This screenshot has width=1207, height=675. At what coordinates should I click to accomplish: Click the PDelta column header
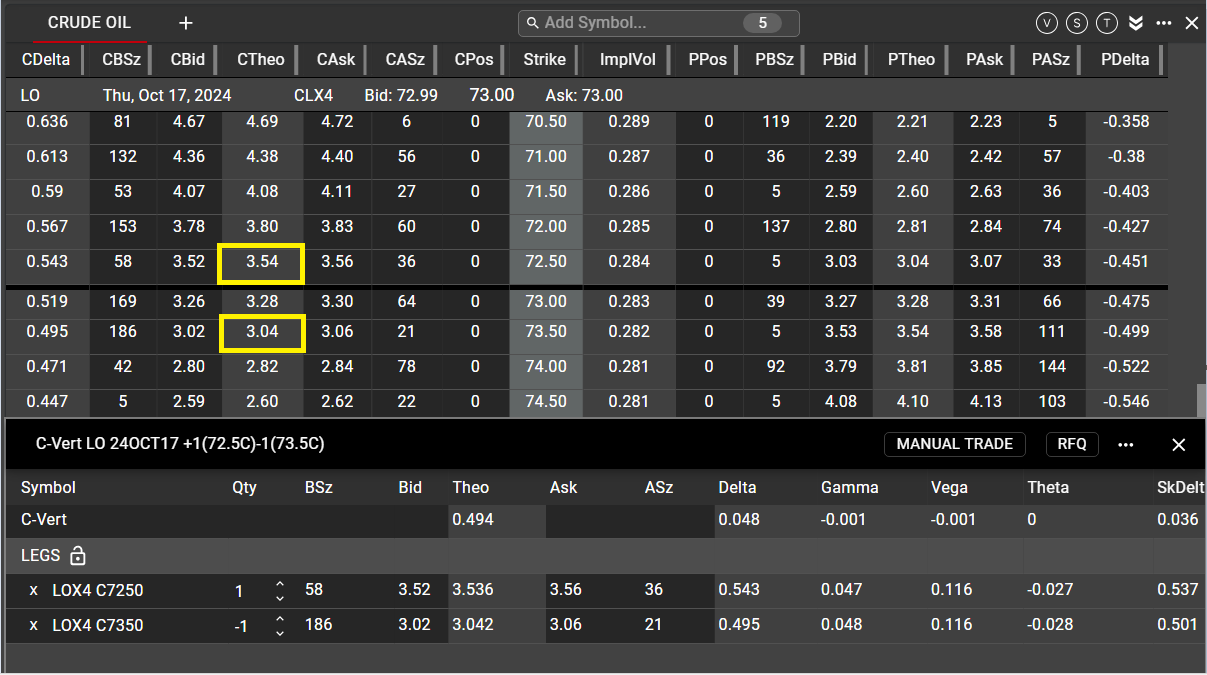coord(1125,59)
